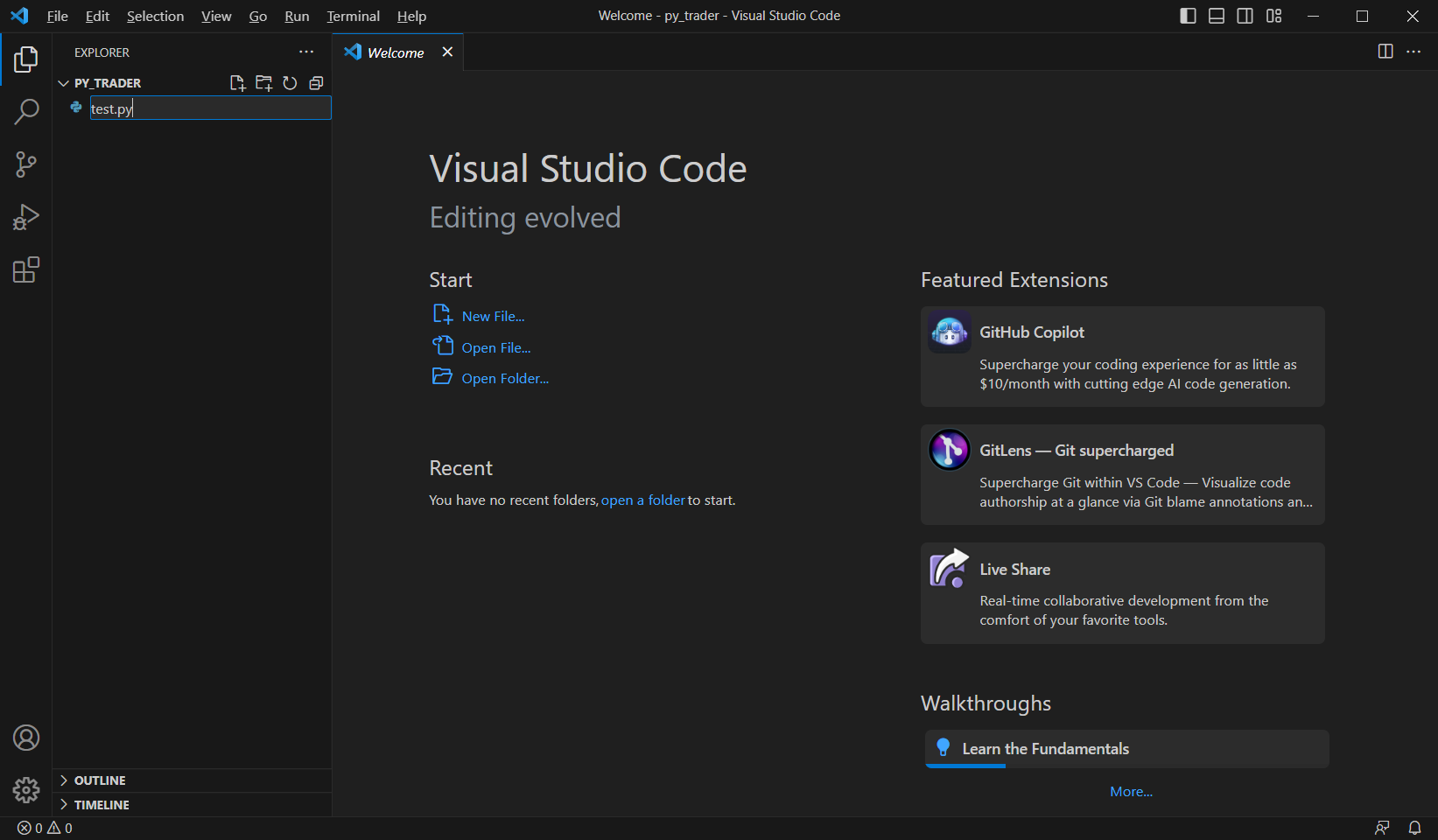The image size is (1438, 840).
Task: Open the GitHub Copilot extension card title
Action: pos(1032,332)
